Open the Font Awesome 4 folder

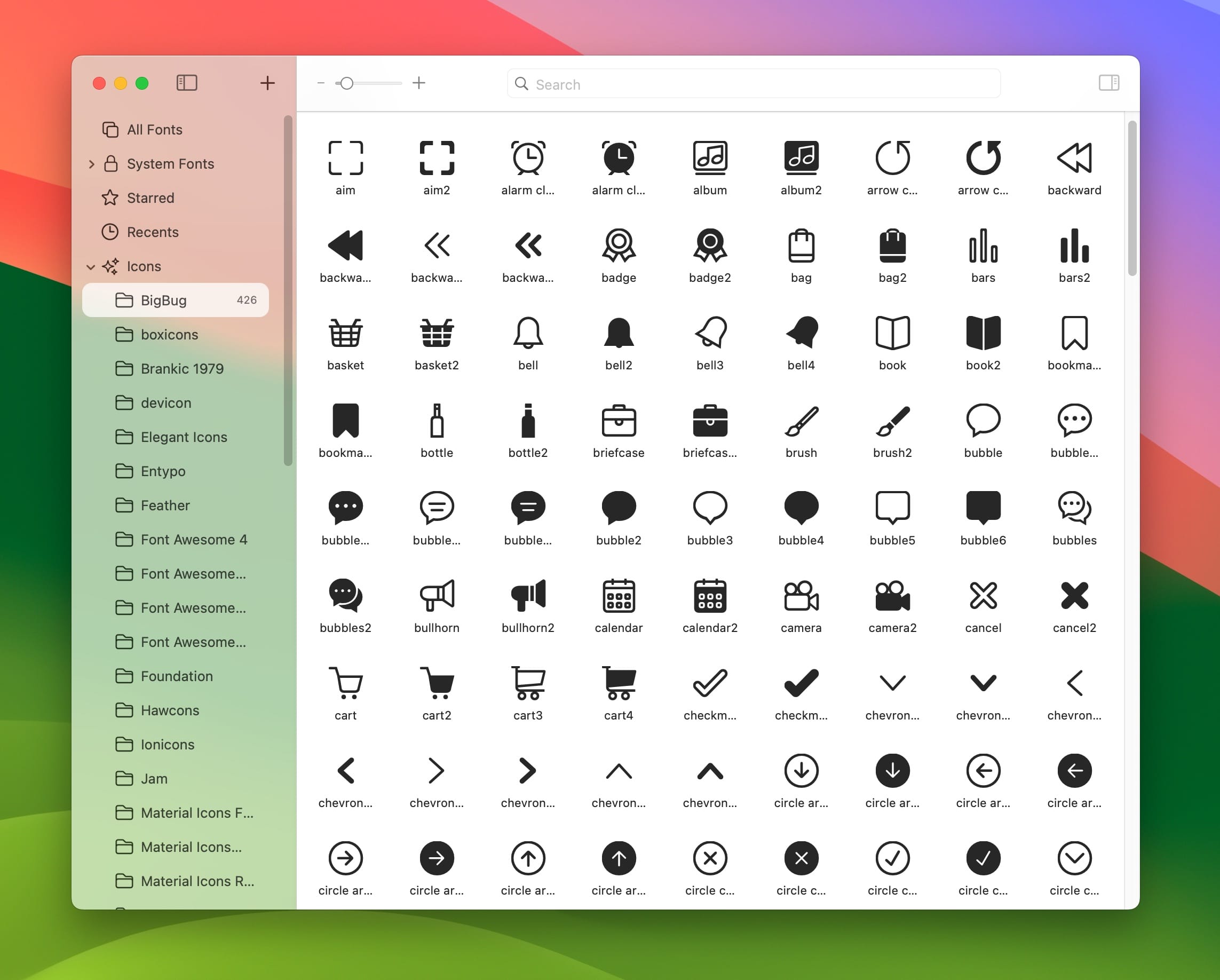tap(194, 539)
